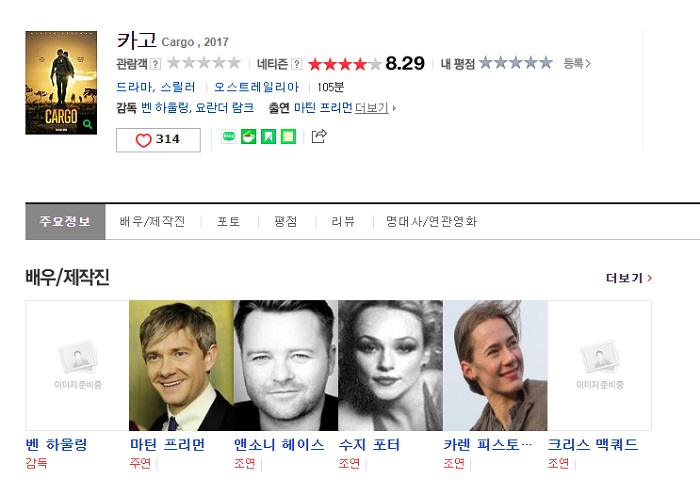
Task: Click the magnifier icon on the Cargo poster
Action: pos(88,124)
